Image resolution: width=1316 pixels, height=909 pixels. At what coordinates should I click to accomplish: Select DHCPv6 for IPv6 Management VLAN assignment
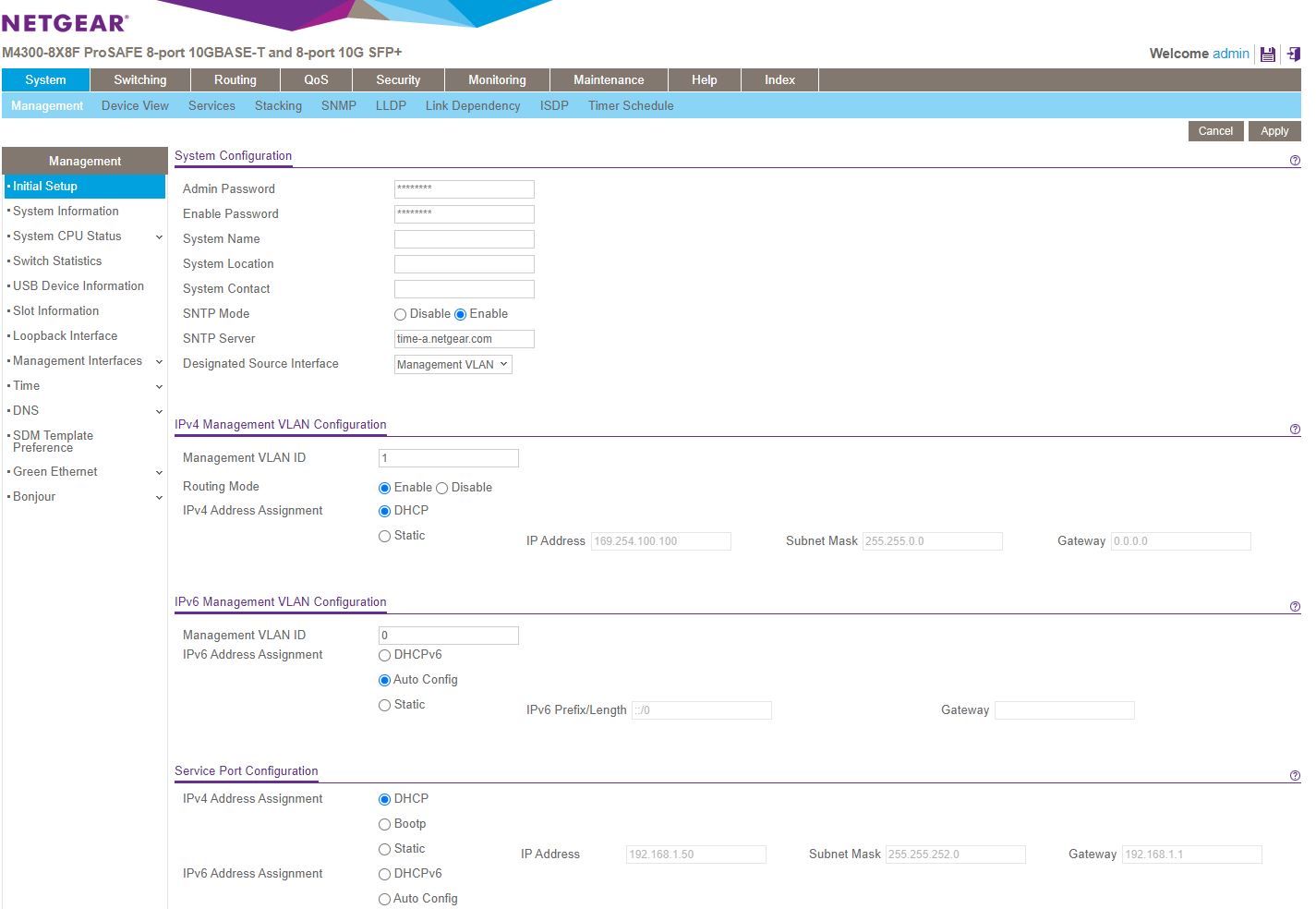pos(385,656)
